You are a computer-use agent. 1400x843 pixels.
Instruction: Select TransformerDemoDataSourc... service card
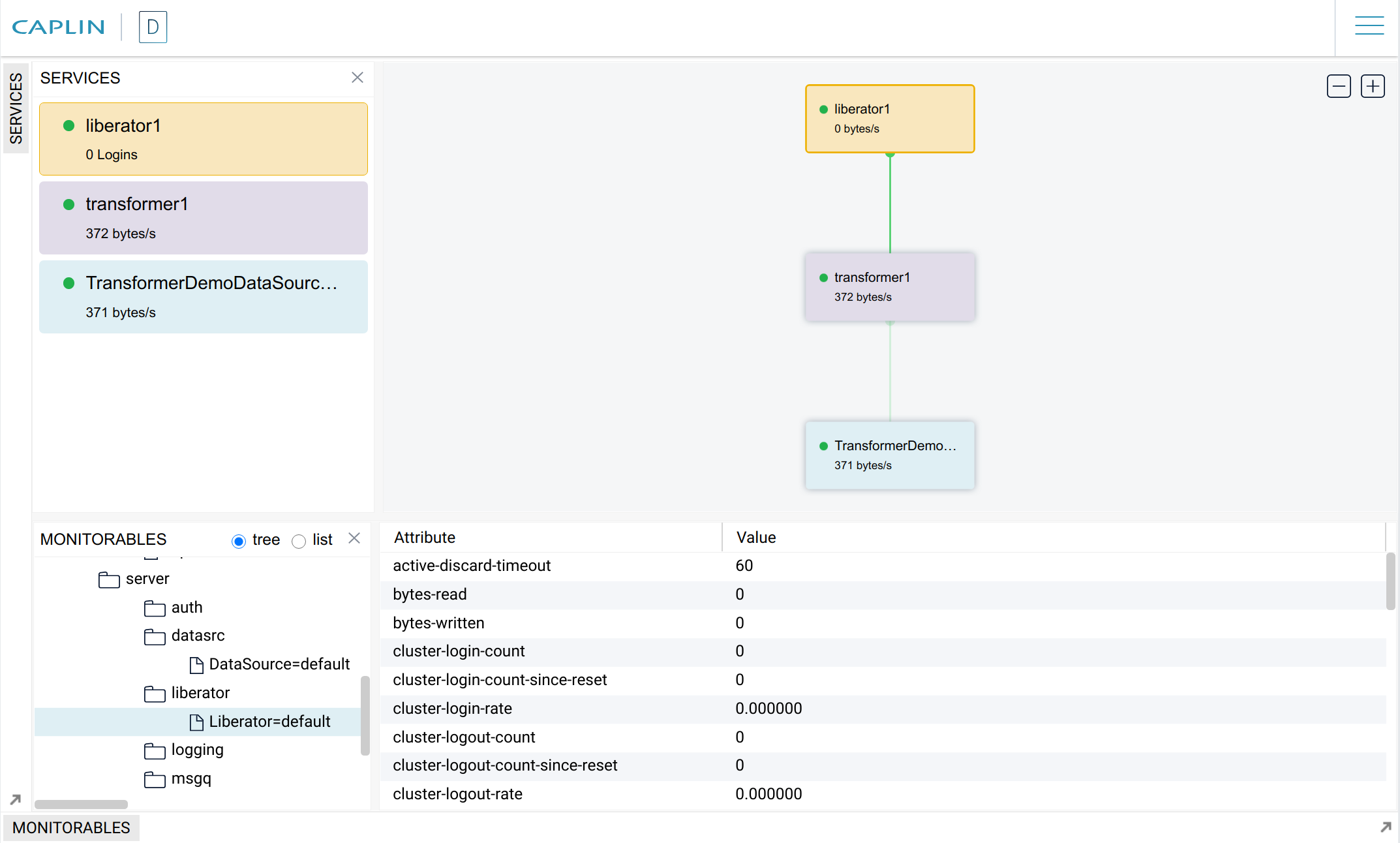(204, 297)
